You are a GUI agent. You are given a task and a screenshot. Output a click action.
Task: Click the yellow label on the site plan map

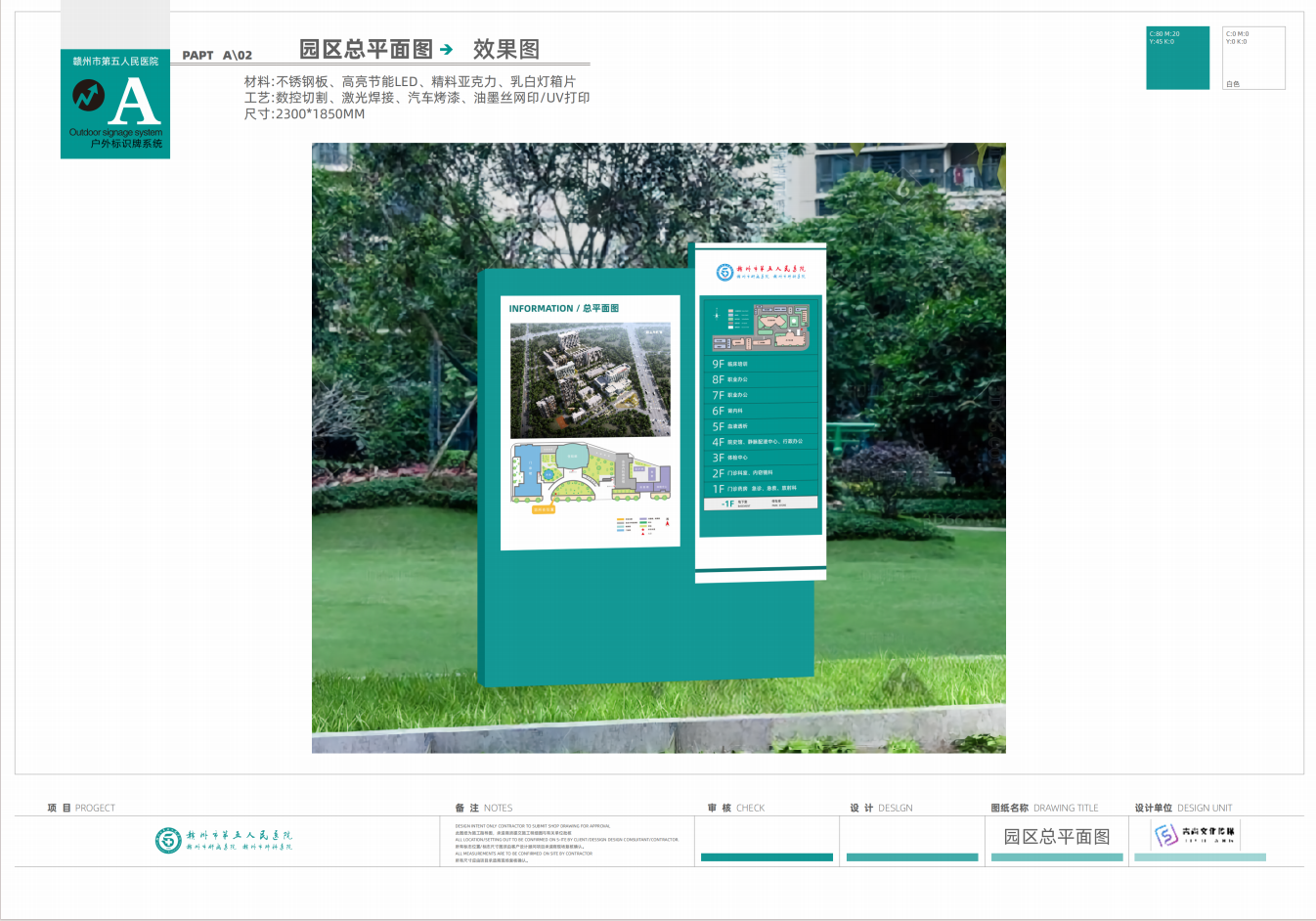pyautogui.click(x=544, y=509)
